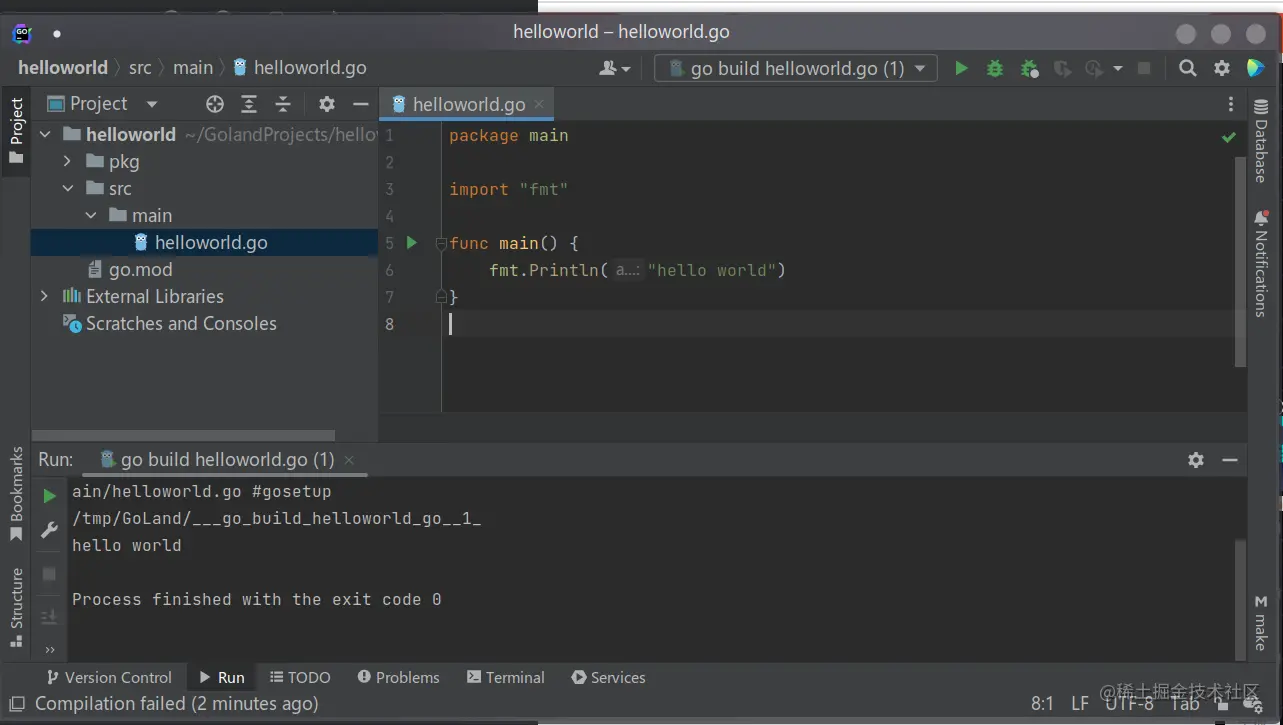Click the LF line separator indicator
This screenshot has width=1283, height=725.
tap(1080, 704)
